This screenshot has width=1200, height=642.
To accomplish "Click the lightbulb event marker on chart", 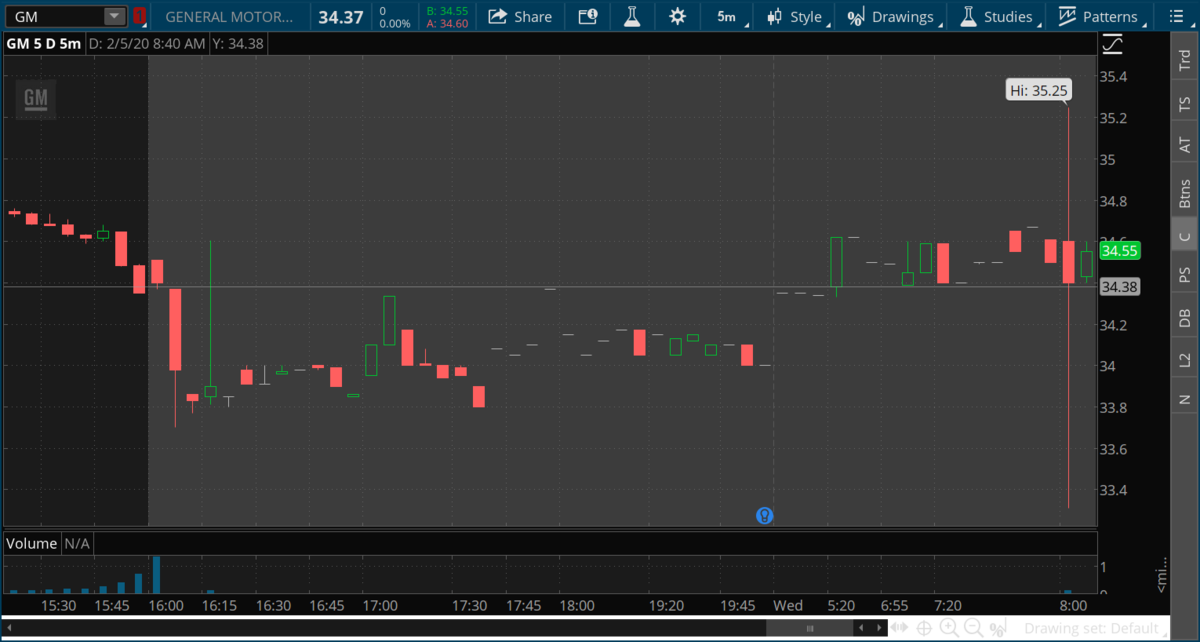I will click(x=765, y=516).
